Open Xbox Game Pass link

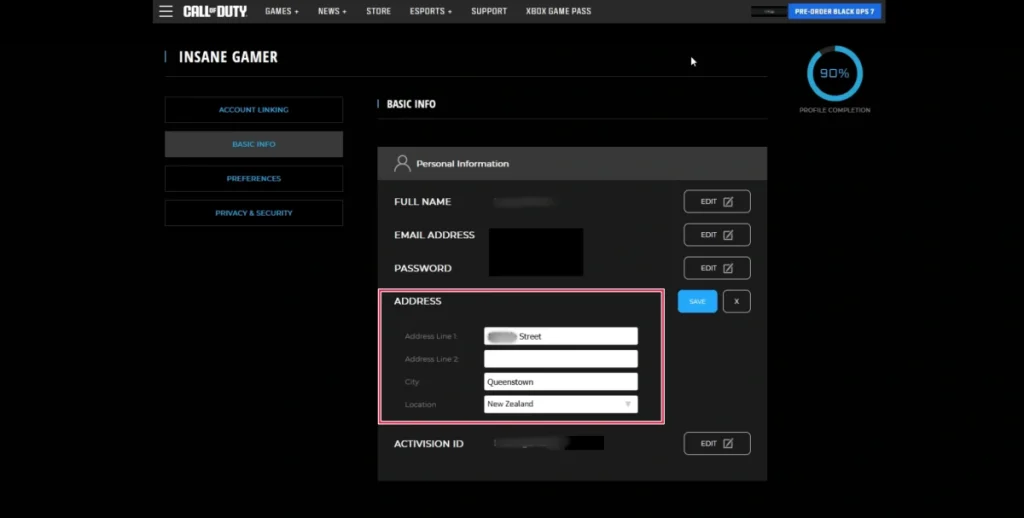point(558,11)
